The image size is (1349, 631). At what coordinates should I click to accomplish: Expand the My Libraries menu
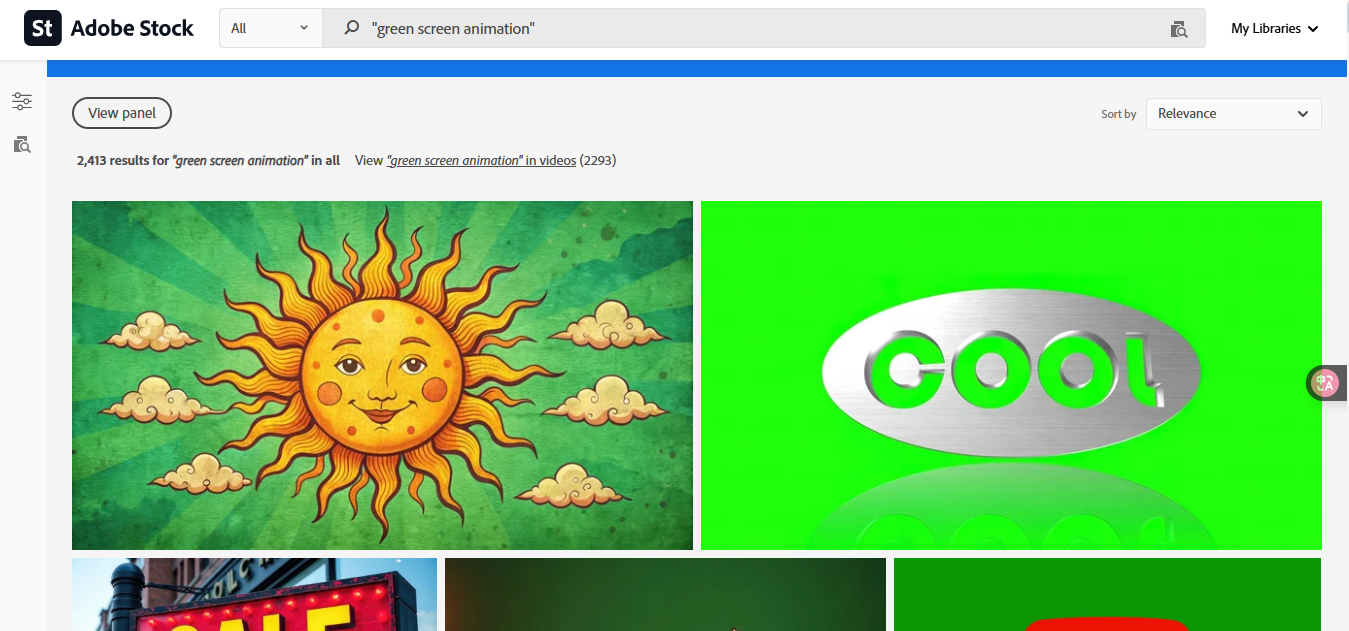[1274, 29]
